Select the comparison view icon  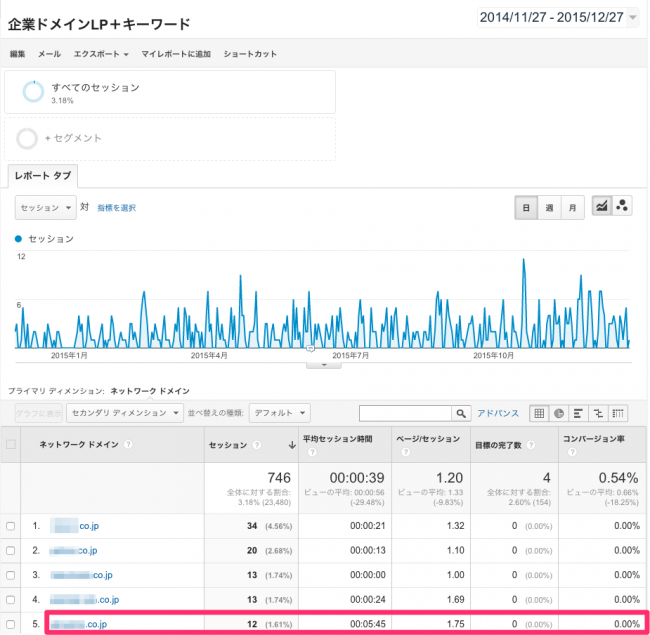(x=599, y=413)
